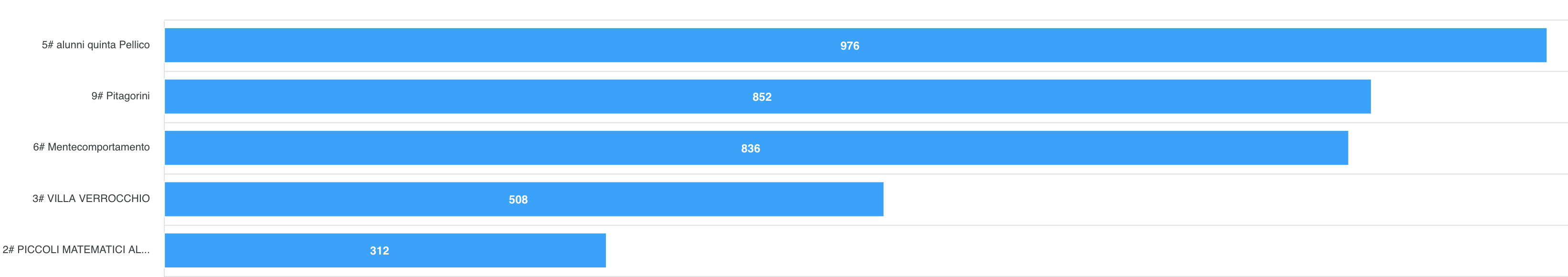Click the shortest bar, valued 312

(385, 250)
